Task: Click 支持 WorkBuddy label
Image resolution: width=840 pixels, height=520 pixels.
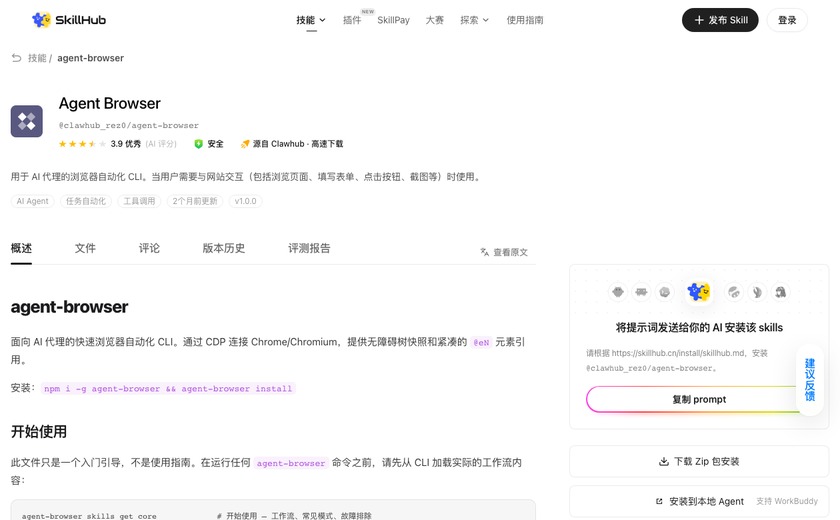Action: tap(787, 501)
